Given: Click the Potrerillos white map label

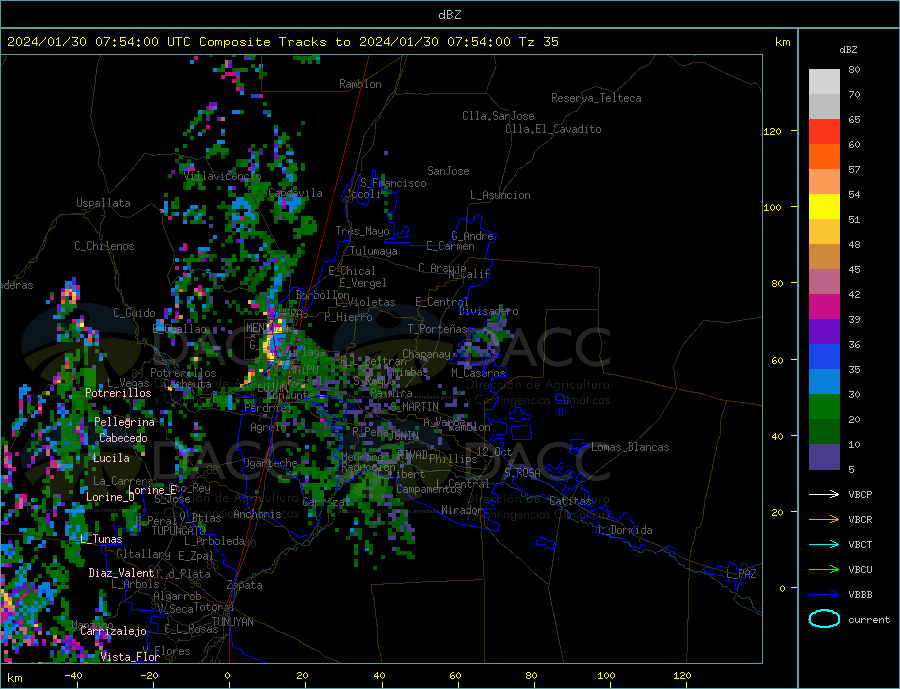Looking at the screenshot, I should [x=118, y=393].
